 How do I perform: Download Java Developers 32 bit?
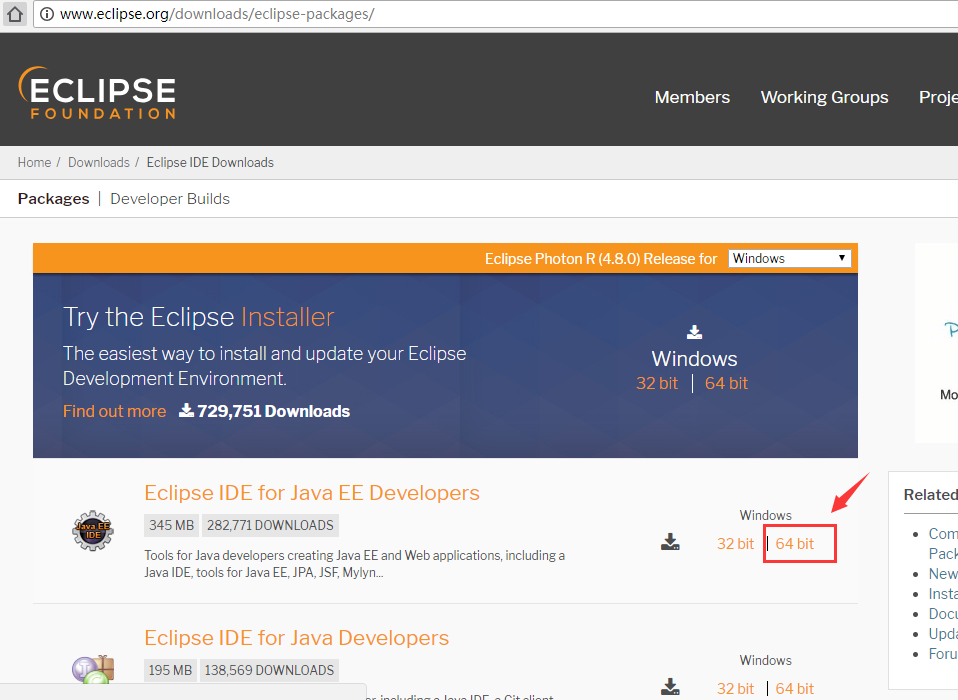pos(735,688)
